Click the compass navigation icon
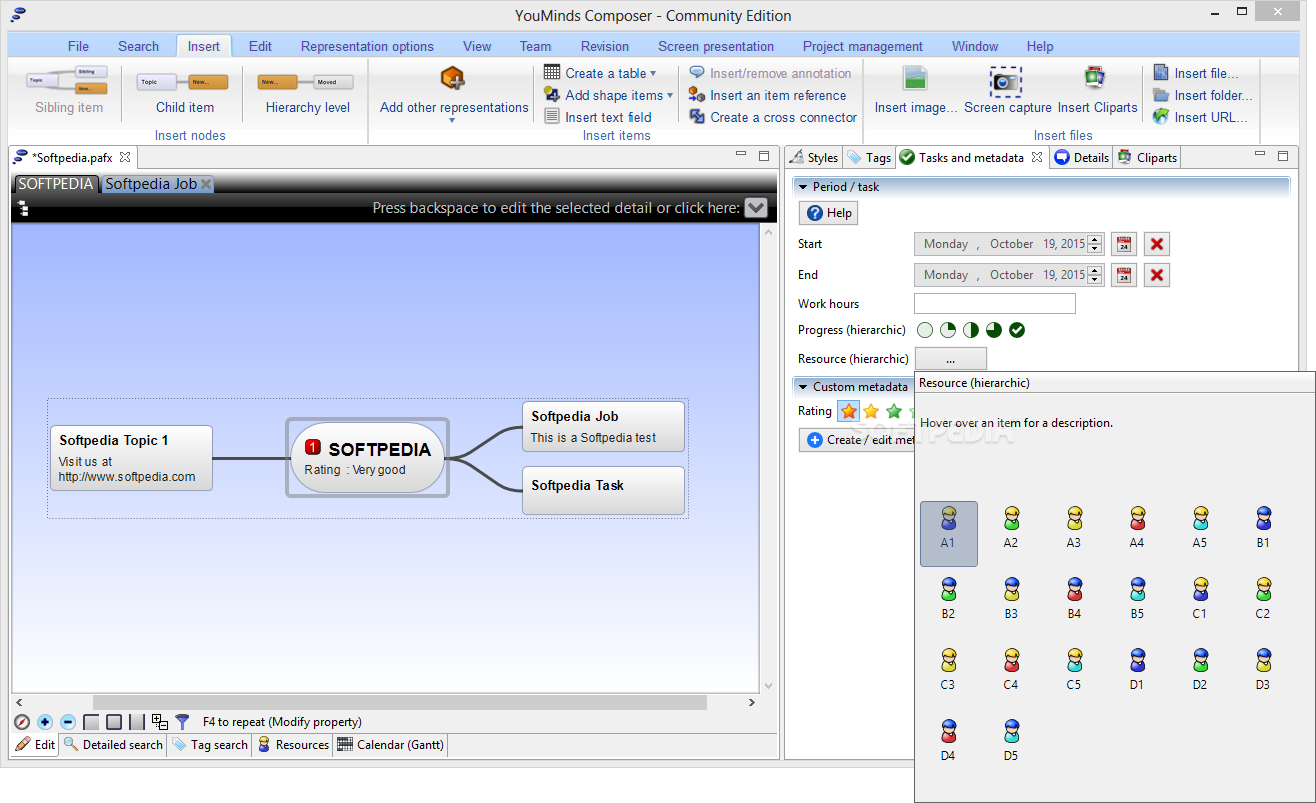 click(22, 721)
